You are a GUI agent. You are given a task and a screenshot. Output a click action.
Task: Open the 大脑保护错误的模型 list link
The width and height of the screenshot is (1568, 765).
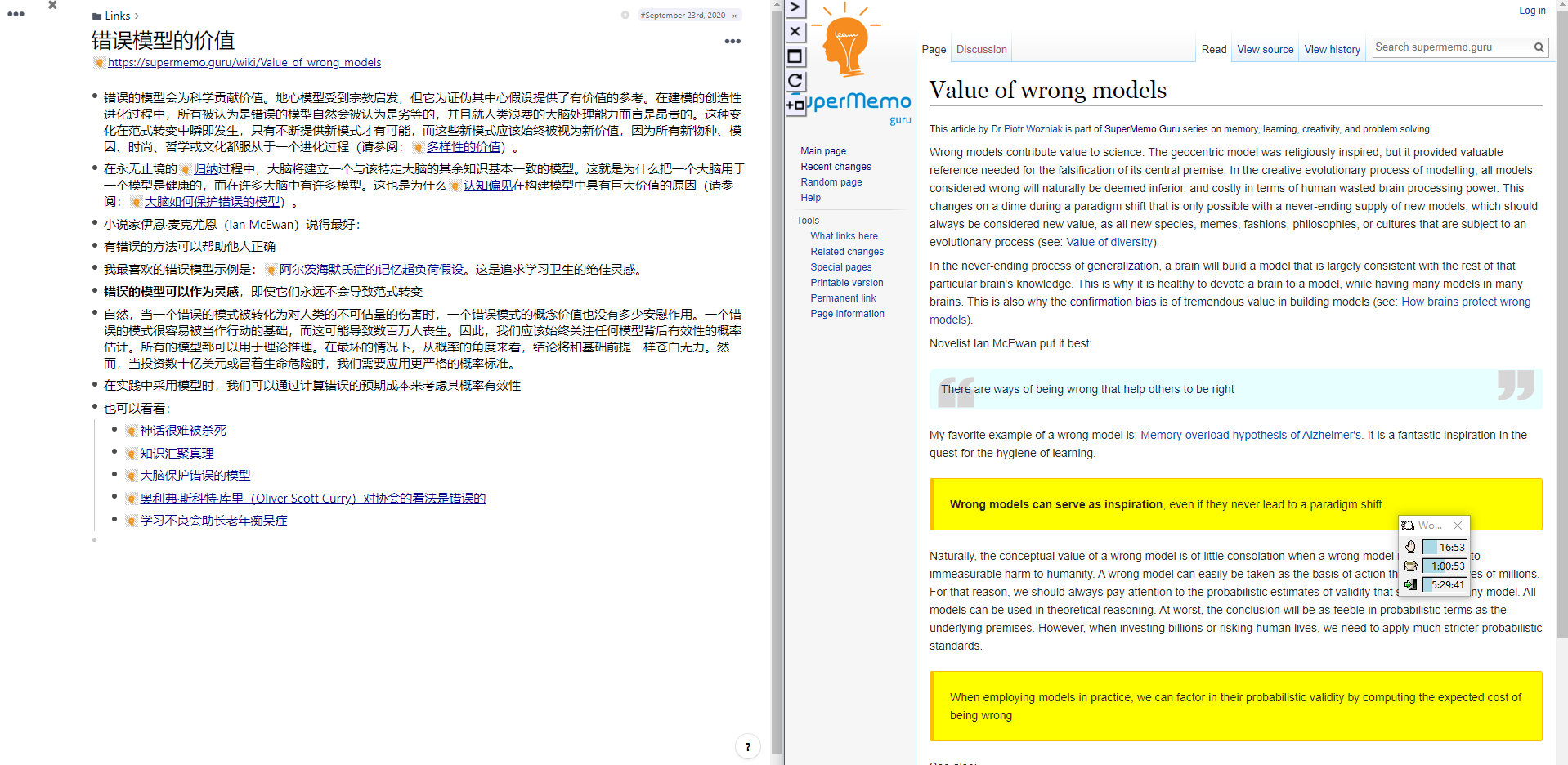pyautogui.click(x=195, y=476)
